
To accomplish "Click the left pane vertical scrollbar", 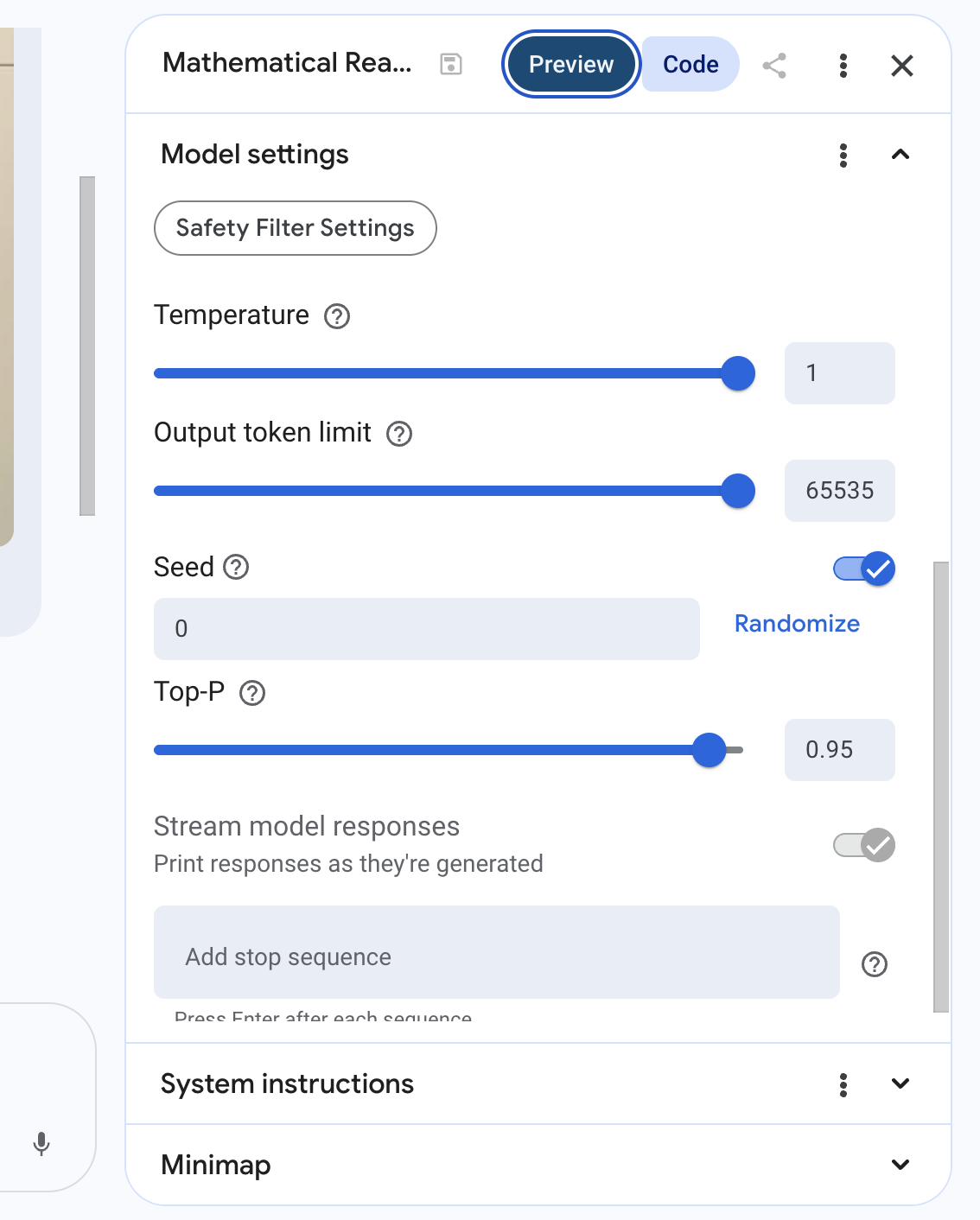I will (x=87, y=346).
